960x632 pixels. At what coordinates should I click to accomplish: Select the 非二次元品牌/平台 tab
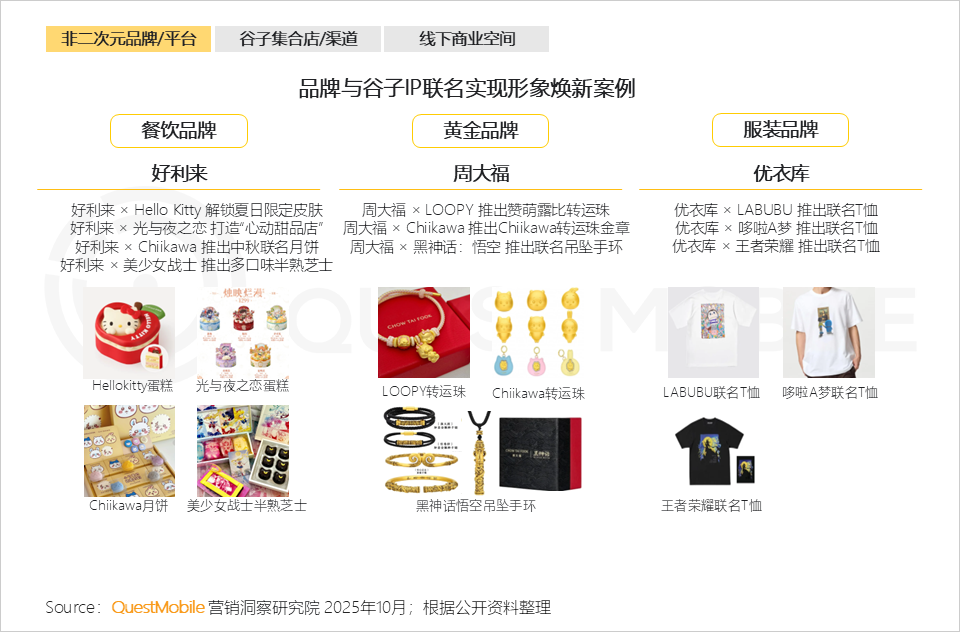click(x=129, y=39)
